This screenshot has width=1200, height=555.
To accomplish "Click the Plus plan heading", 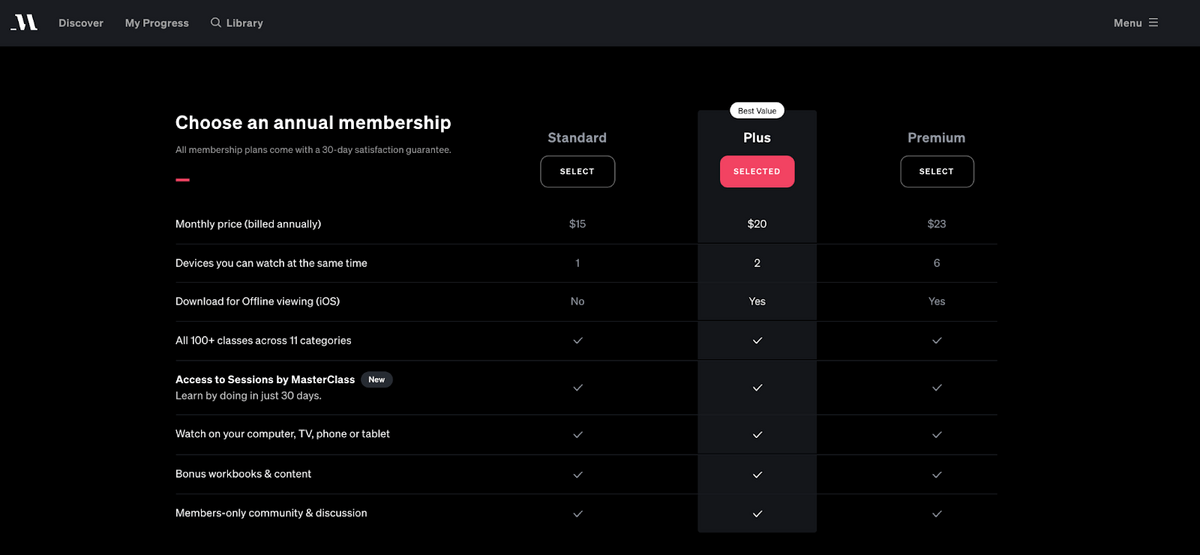I will pyautogui.click(x=757, y=138).
